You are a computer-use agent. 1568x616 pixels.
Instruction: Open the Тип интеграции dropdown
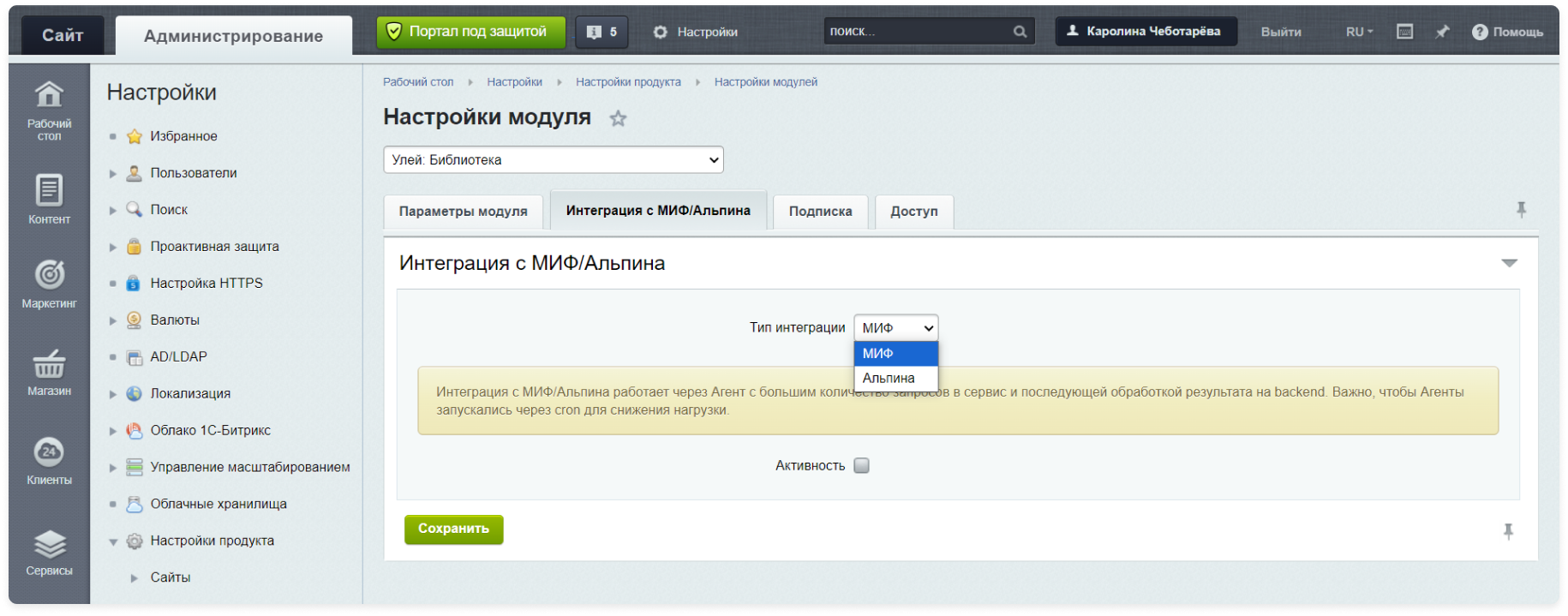896,328
